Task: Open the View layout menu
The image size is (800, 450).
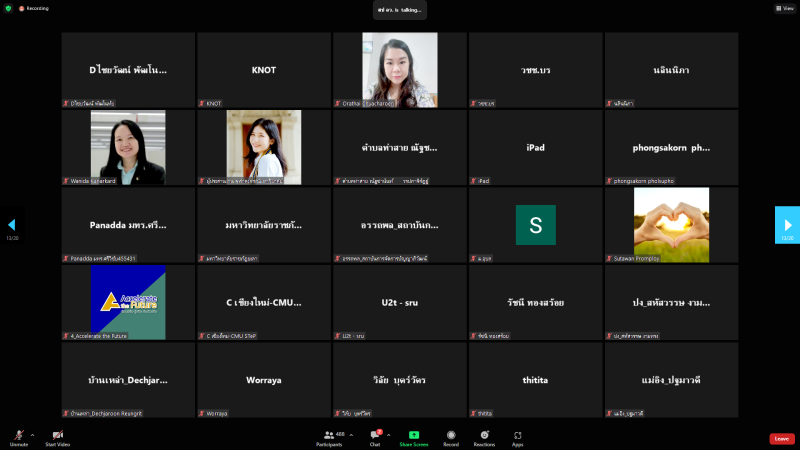Action: [784, 8]
